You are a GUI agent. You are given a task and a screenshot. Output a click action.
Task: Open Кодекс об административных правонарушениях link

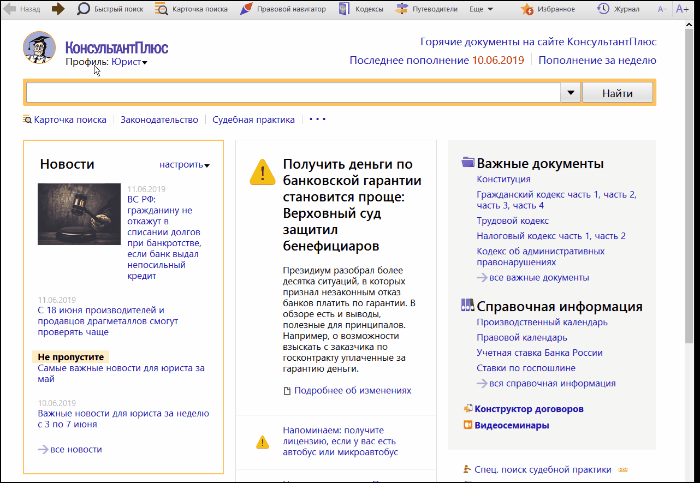(x=541, y=256)
